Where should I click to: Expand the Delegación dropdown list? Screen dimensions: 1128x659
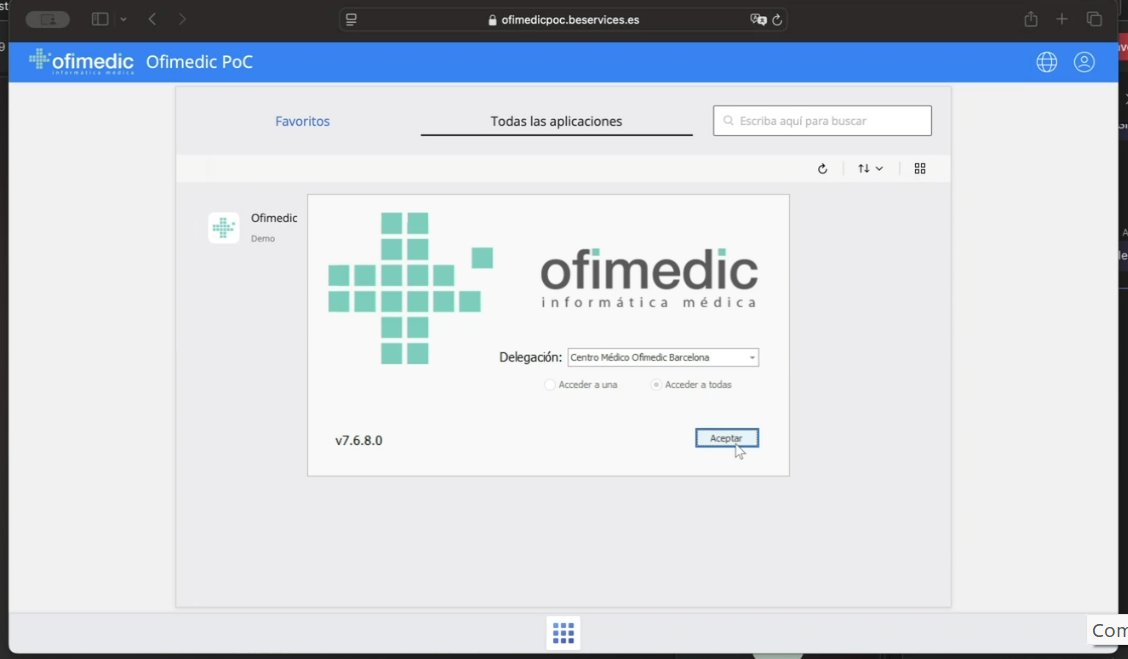pyautogui.click(x=751, y=358)
